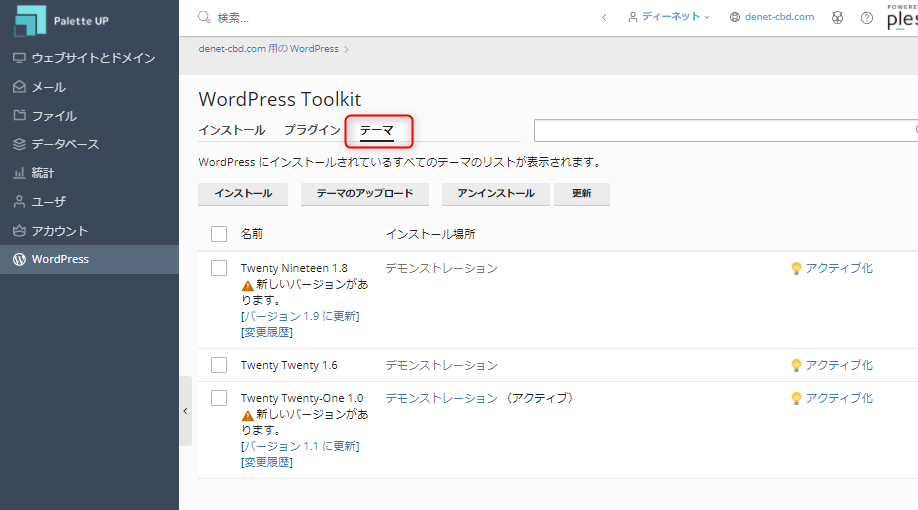Open ファイル in the sidebar
The image size is (918, 510).
tap(89, 115)
